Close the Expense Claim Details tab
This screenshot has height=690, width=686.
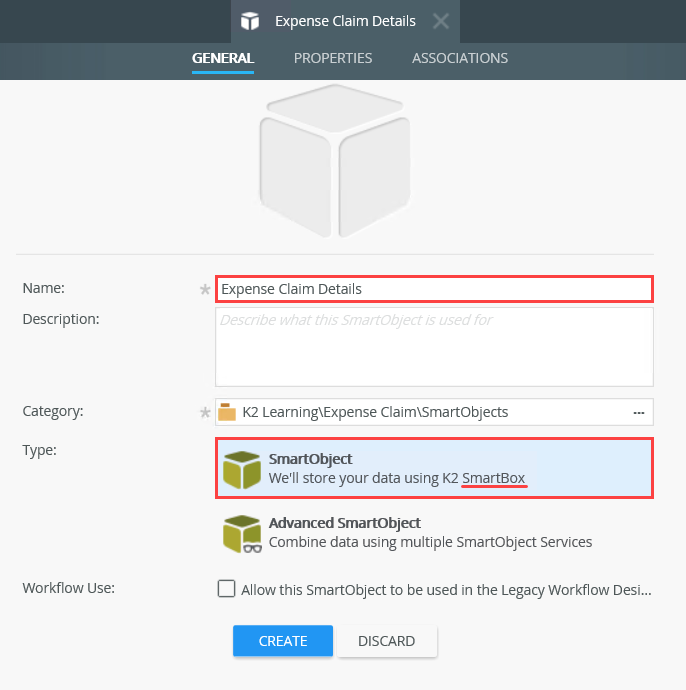440,21
